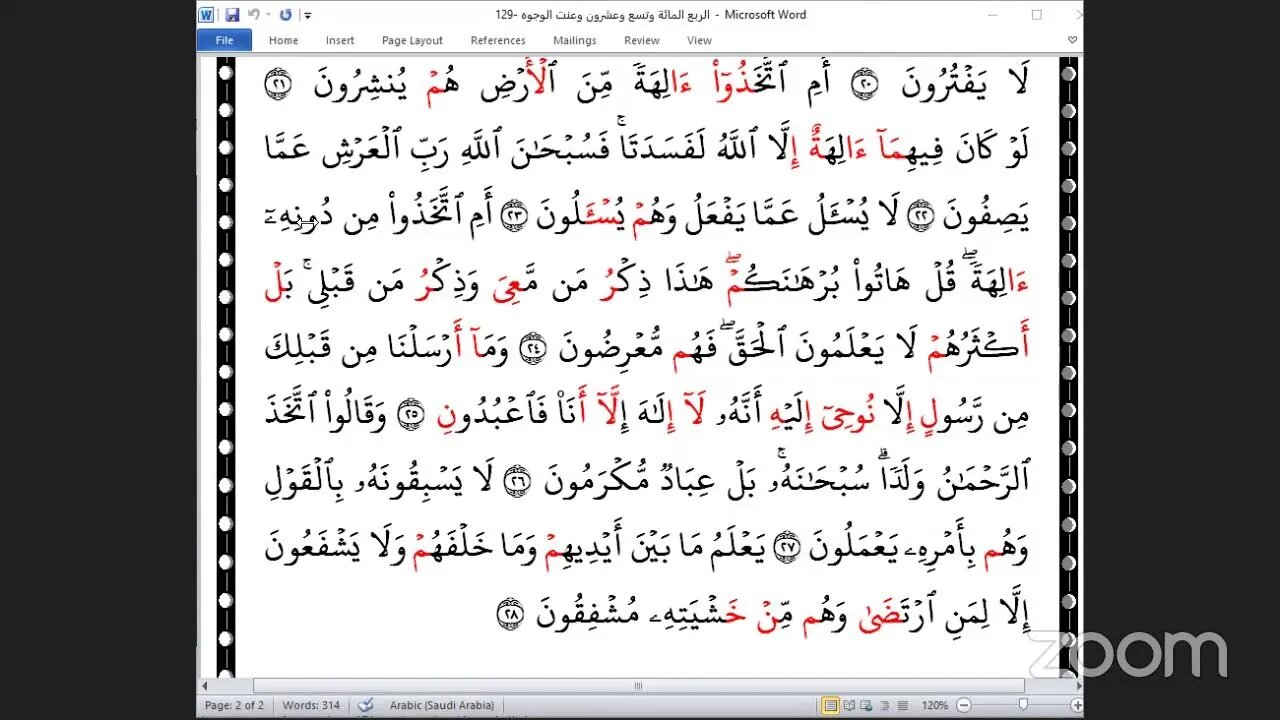Switch to the Insert tab
The image size is (1280, 720).
click(340, 40)
